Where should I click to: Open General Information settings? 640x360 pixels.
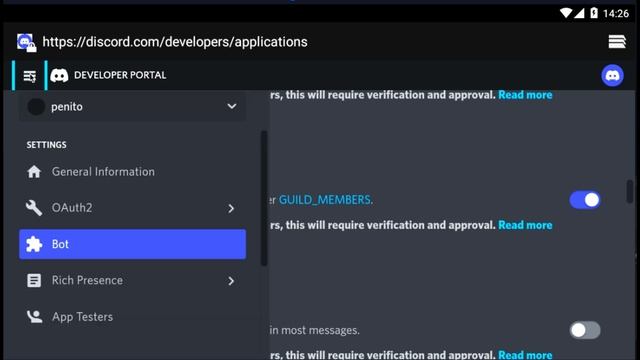(x=132, y=172)
